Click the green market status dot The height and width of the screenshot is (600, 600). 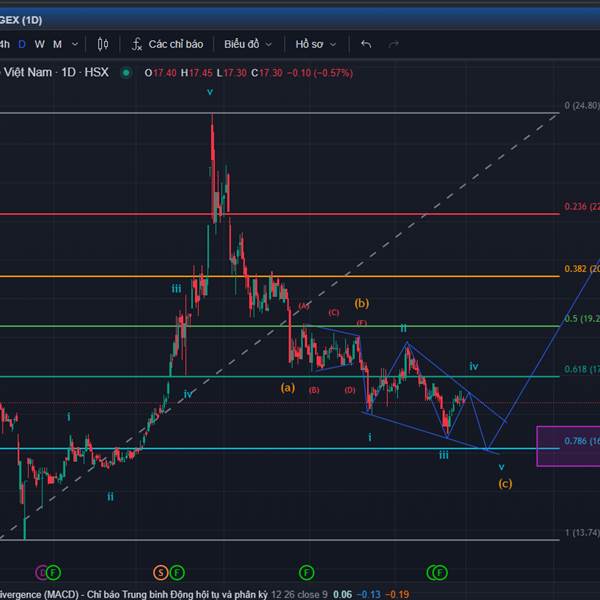click(x=126, y=73)
